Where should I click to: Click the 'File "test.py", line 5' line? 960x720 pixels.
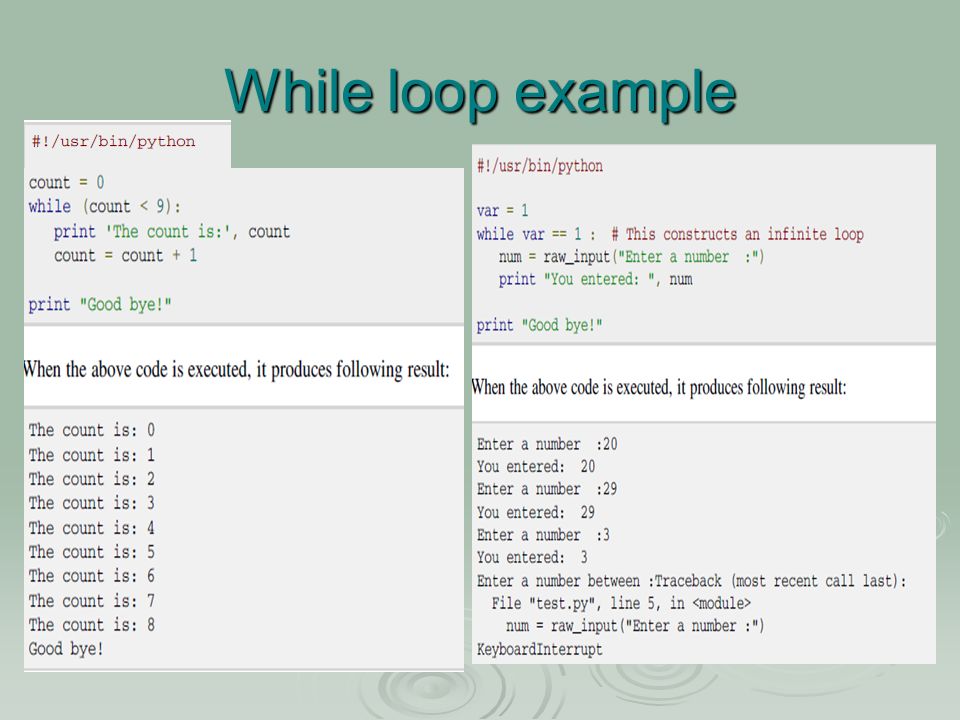point(621,603)
